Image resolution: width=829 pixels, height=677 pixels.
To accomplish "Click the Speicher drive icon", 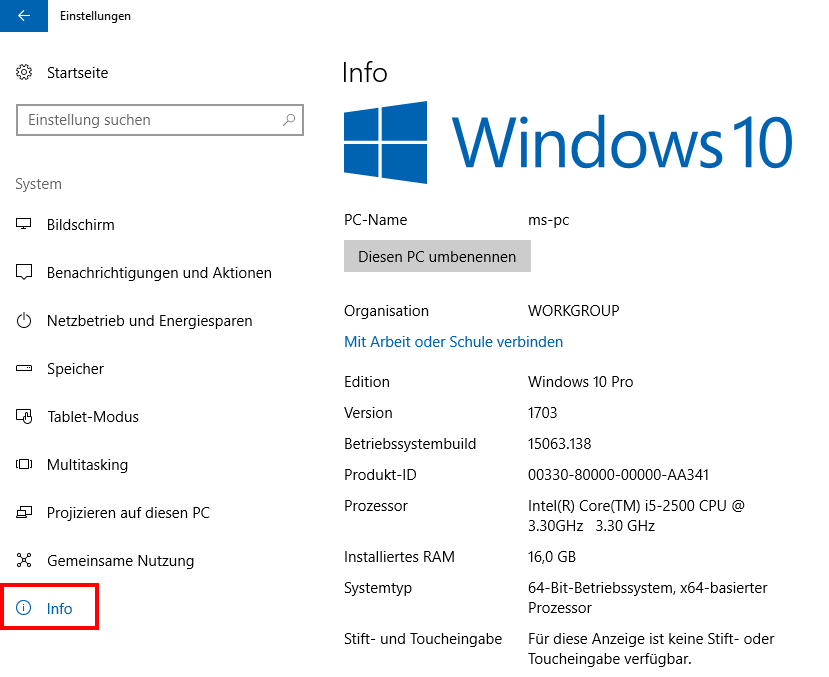I will point(25,369).
